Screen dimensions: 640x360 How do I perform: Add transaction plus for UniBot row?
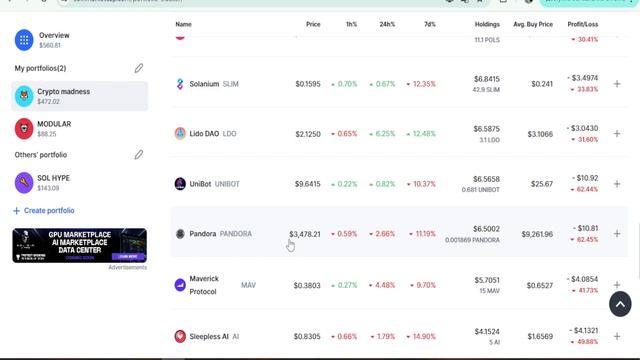[x=617, y=184]
